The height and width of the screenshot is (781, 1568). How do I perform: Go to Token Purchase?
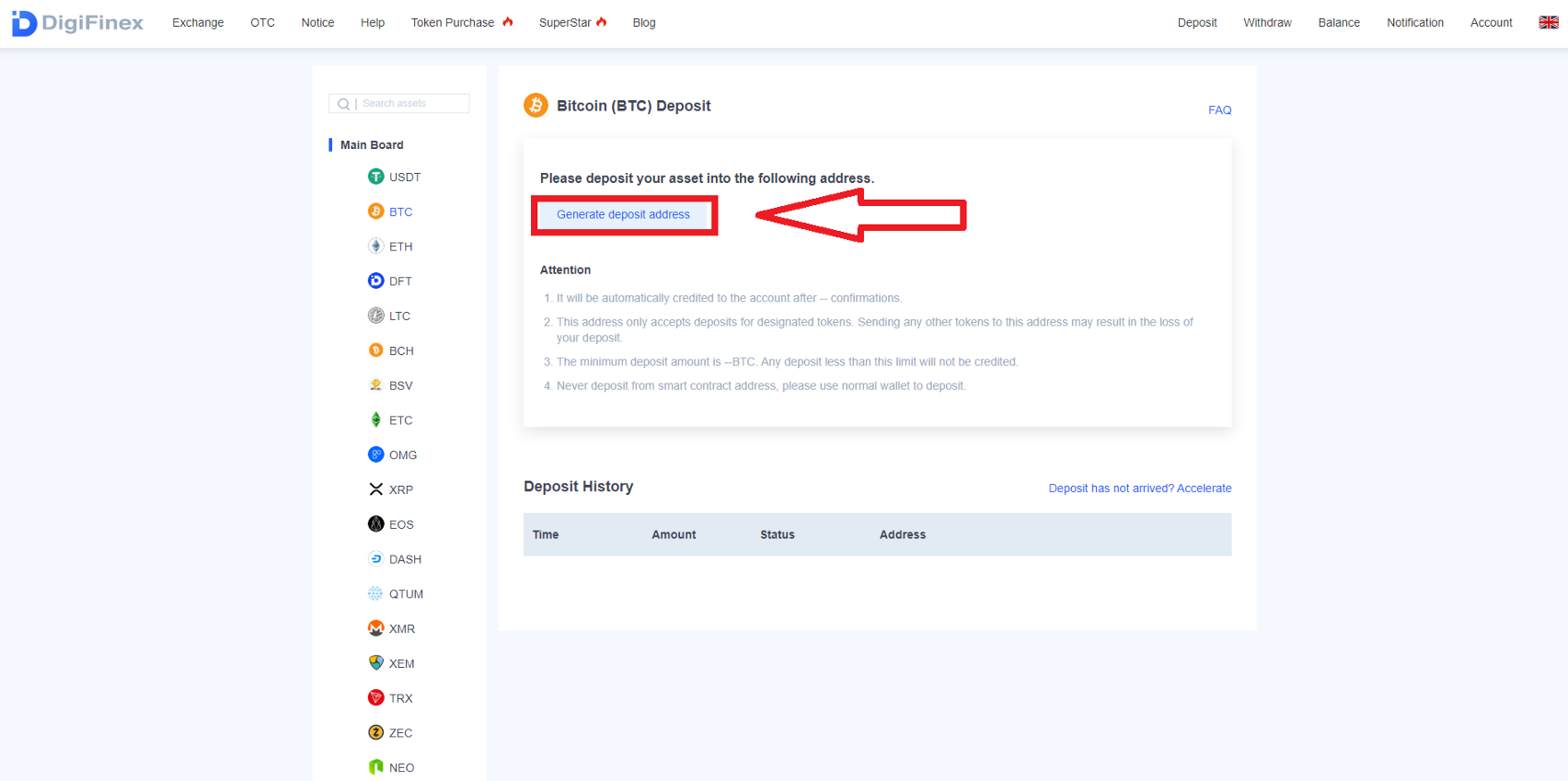[453, 23]
